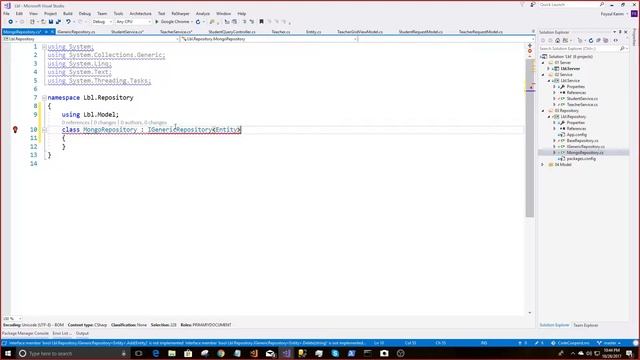Screen dimensions: 640x360
Task: Open the Lbl.Repository.MongoRepository type dropdown
Action: click(269, 39)
